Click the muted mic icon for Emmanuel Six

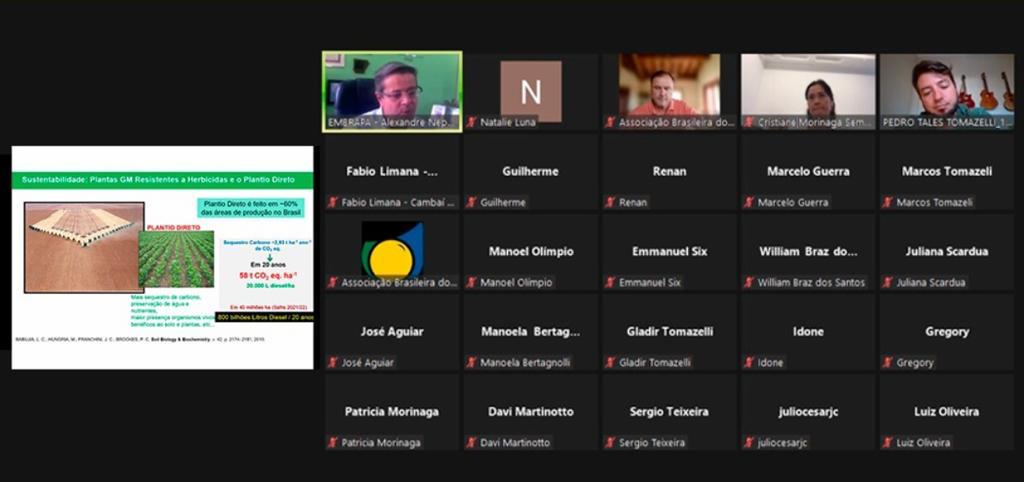(x=610, y=282)
